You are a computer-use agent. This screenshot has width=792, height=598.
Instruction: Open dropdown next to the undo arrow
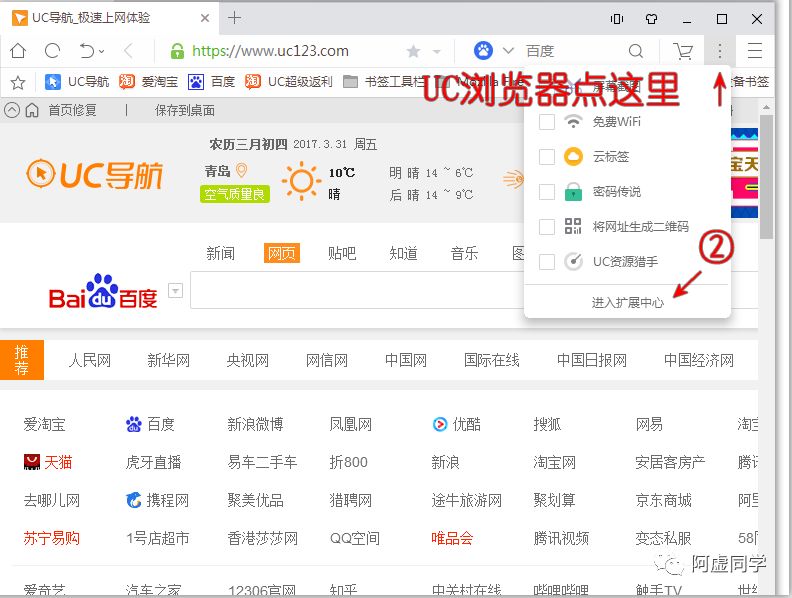click(x=102, y=51)
